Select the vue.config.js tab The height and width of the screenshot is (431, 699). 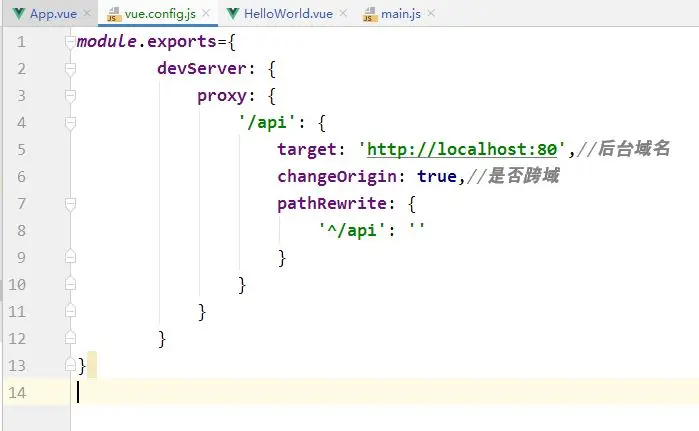tap(160, 14)
